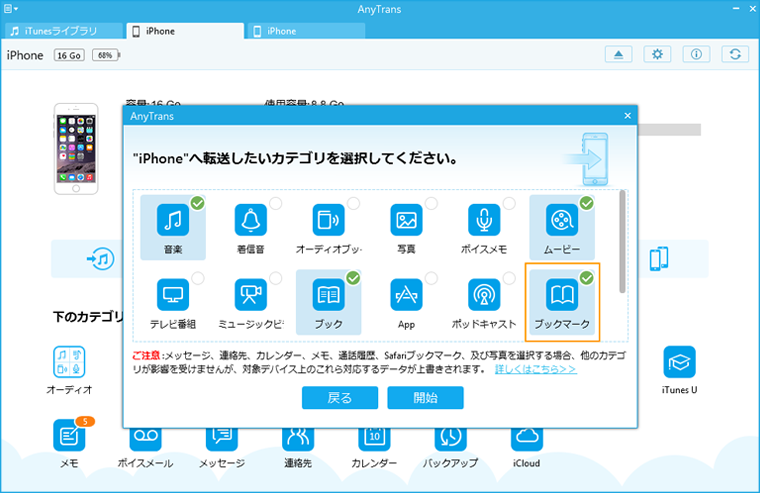
Task: Uncheck the 音楽 green checkmark
Action: pyautogui.click(x=197, y=203)
